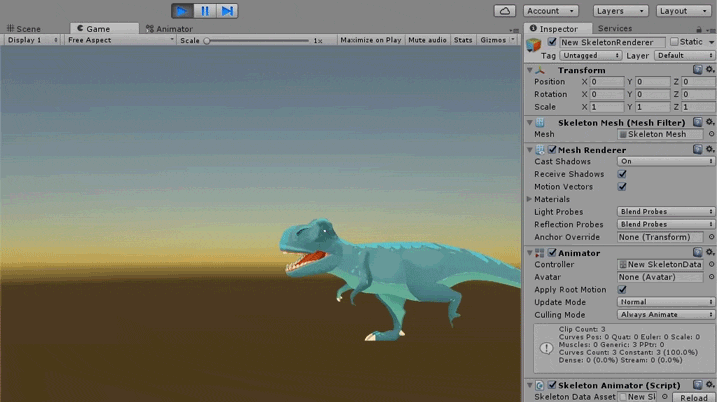Click the Scale slider handle
This screenshot has width=718, height=402.
pyautogui.click(x=207, y=41)
